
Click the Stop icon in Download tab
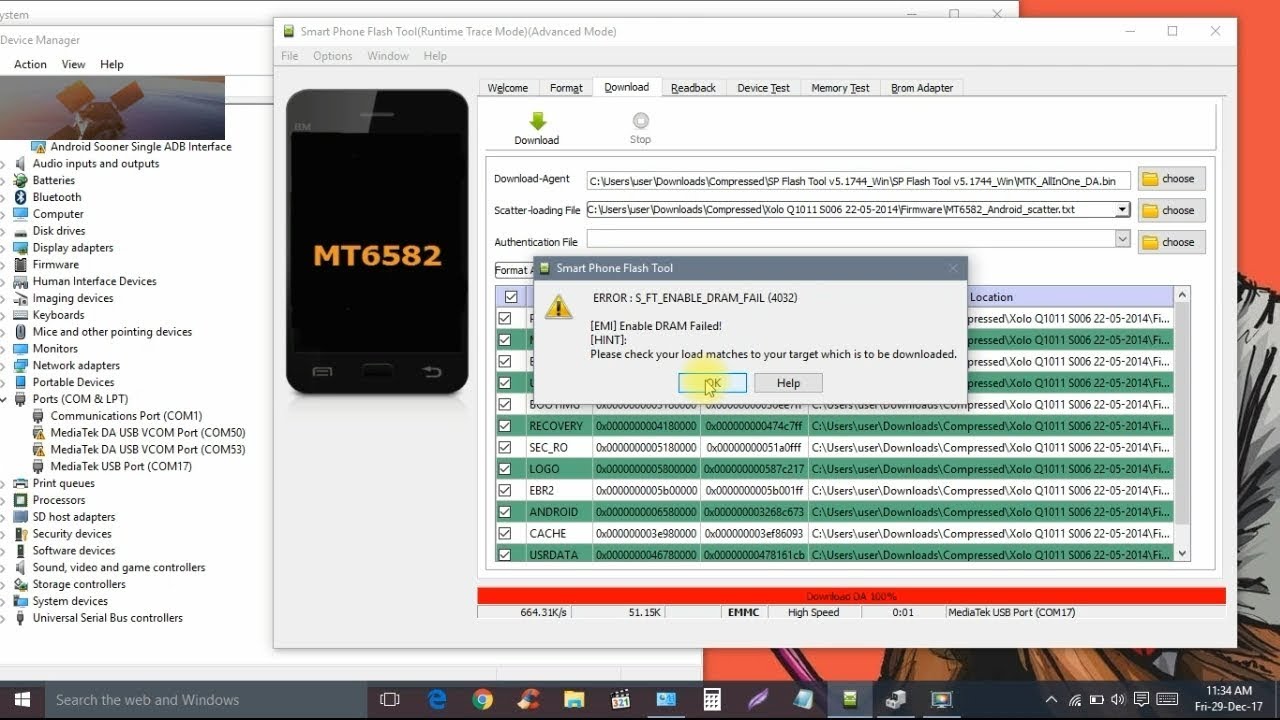640,121
